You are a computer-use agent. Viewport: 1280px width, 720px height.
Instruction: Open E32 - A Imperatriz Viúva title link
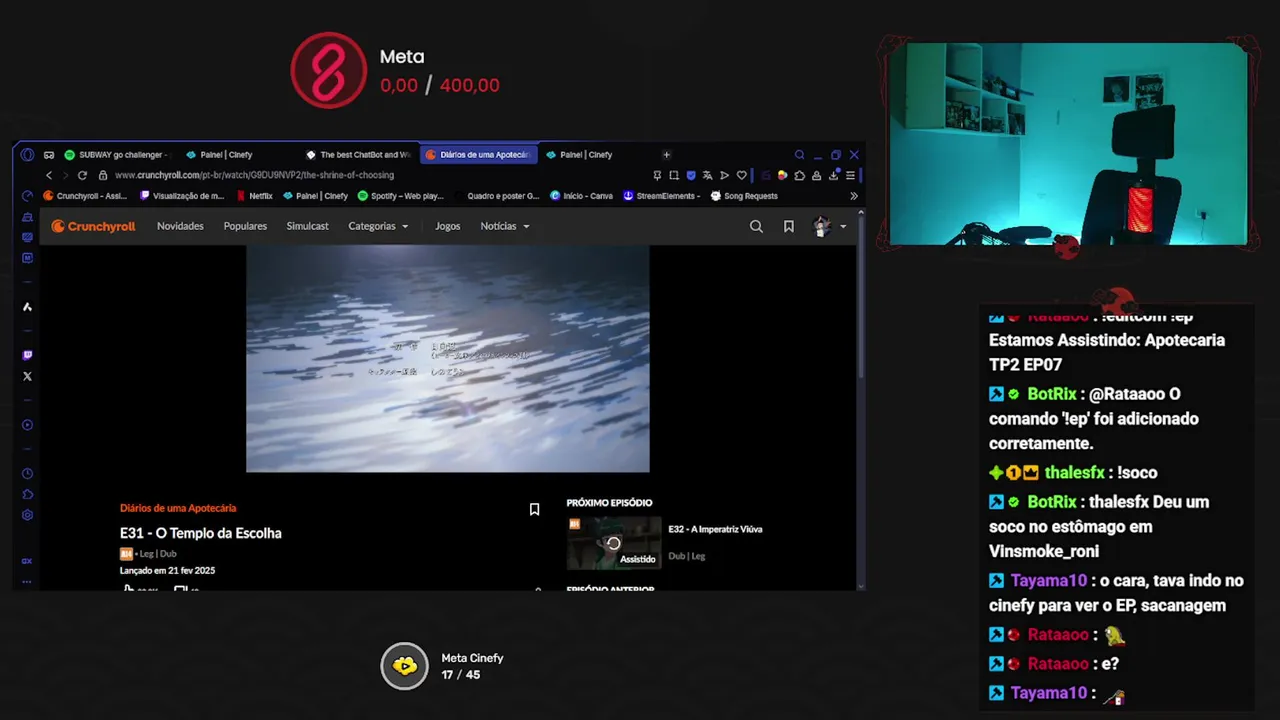pos(715,529)
